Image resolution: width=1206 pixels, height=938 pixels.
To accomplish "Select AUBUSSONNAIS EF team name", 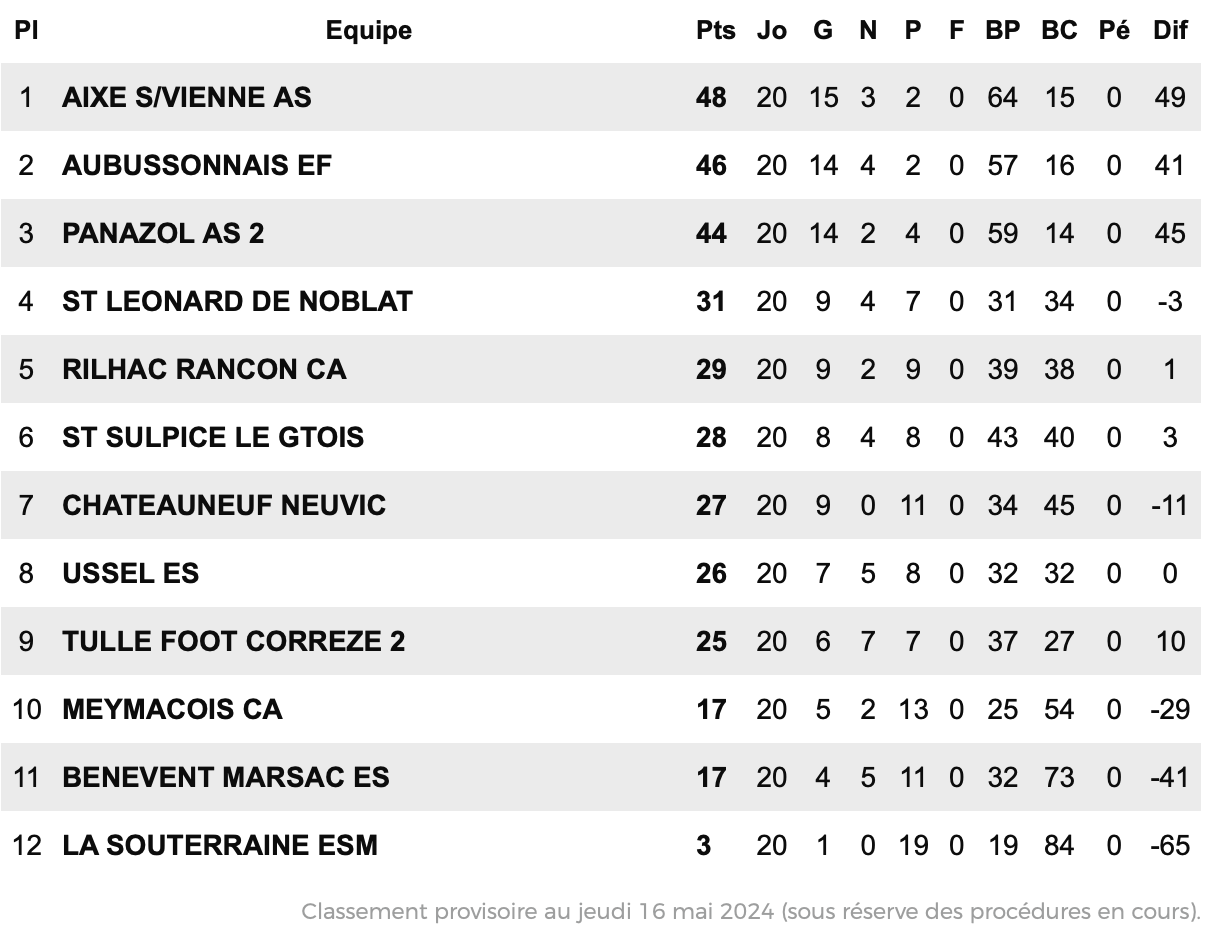I will tap(197, 165).
